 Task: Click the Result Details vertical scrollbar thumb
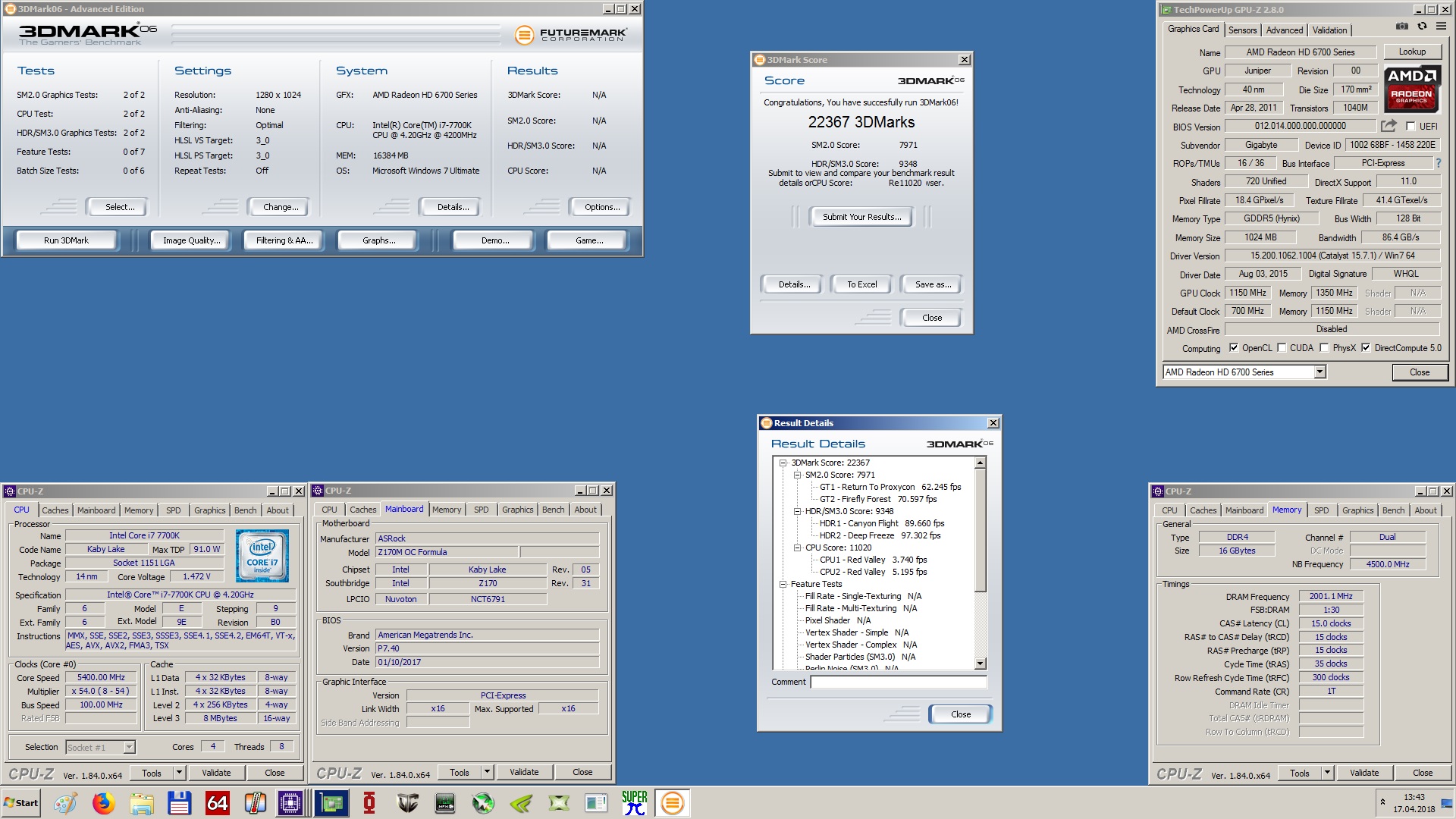click(x=980, y=530)
